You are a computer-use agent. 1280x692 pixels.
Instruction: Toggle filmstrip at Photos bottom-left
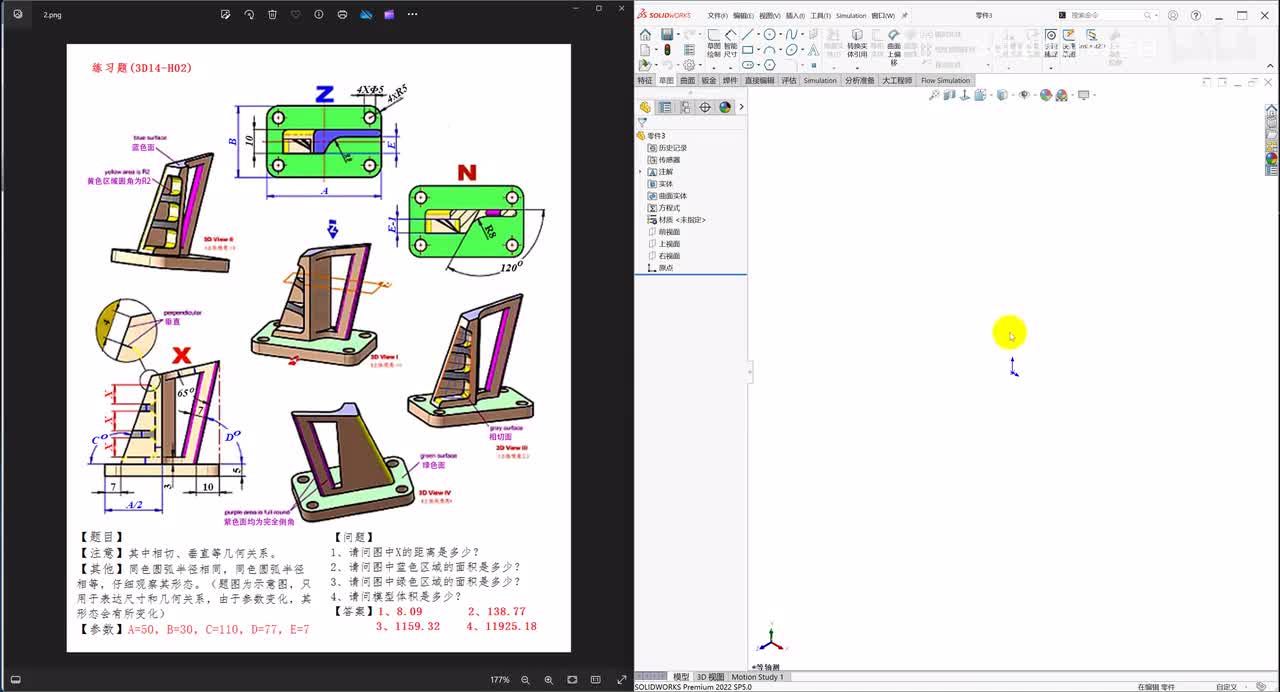(x=15, y=680)
